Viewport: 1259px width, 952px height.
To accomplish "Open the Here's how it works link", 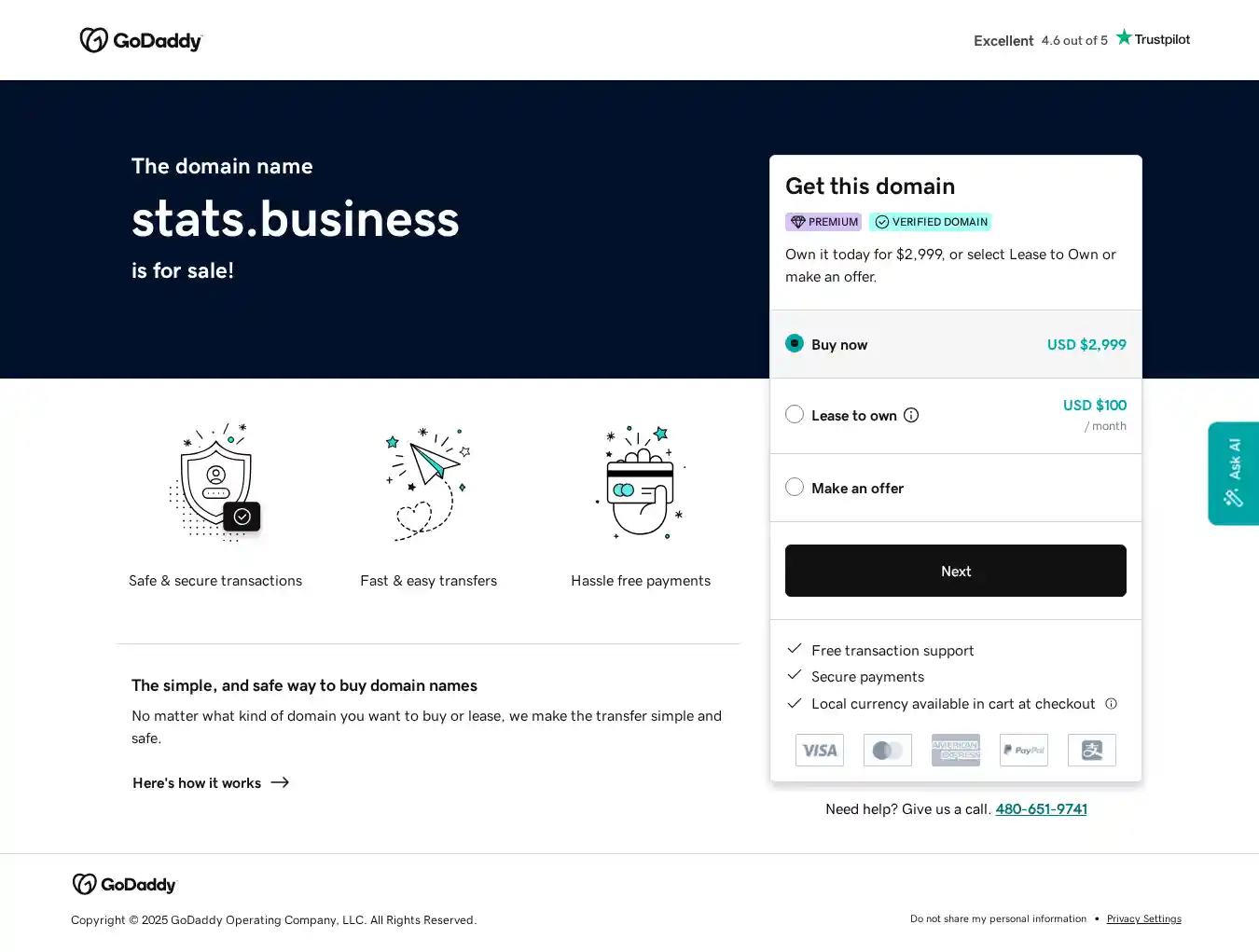I will click(x=197, y=783).
